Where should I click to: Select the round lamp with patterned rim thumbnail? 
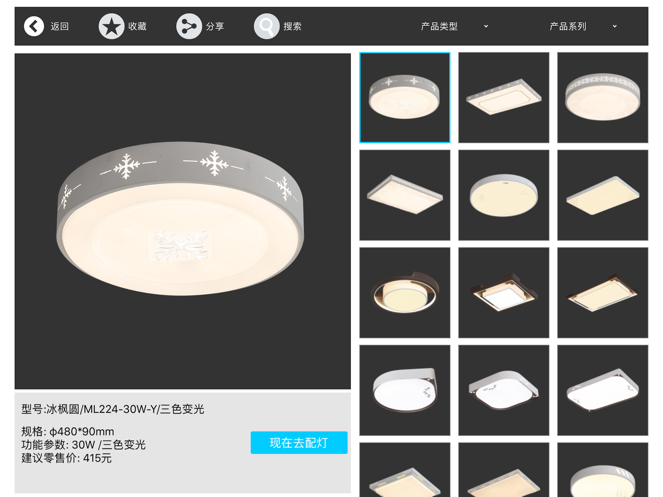pos(603,98)
